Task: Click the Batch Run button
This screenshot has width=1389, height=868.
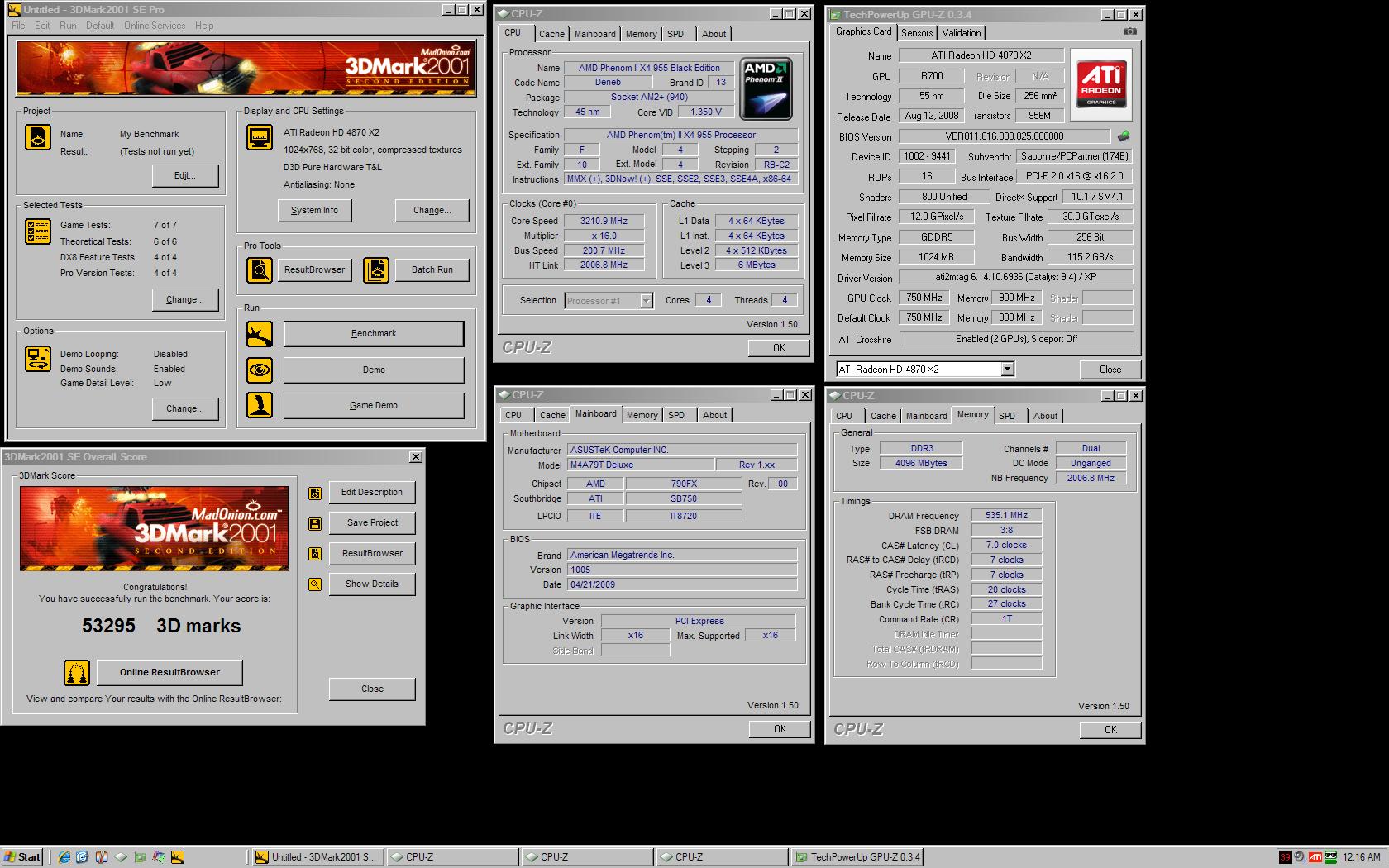Action: pyautogui.click(x=432, y=270)
